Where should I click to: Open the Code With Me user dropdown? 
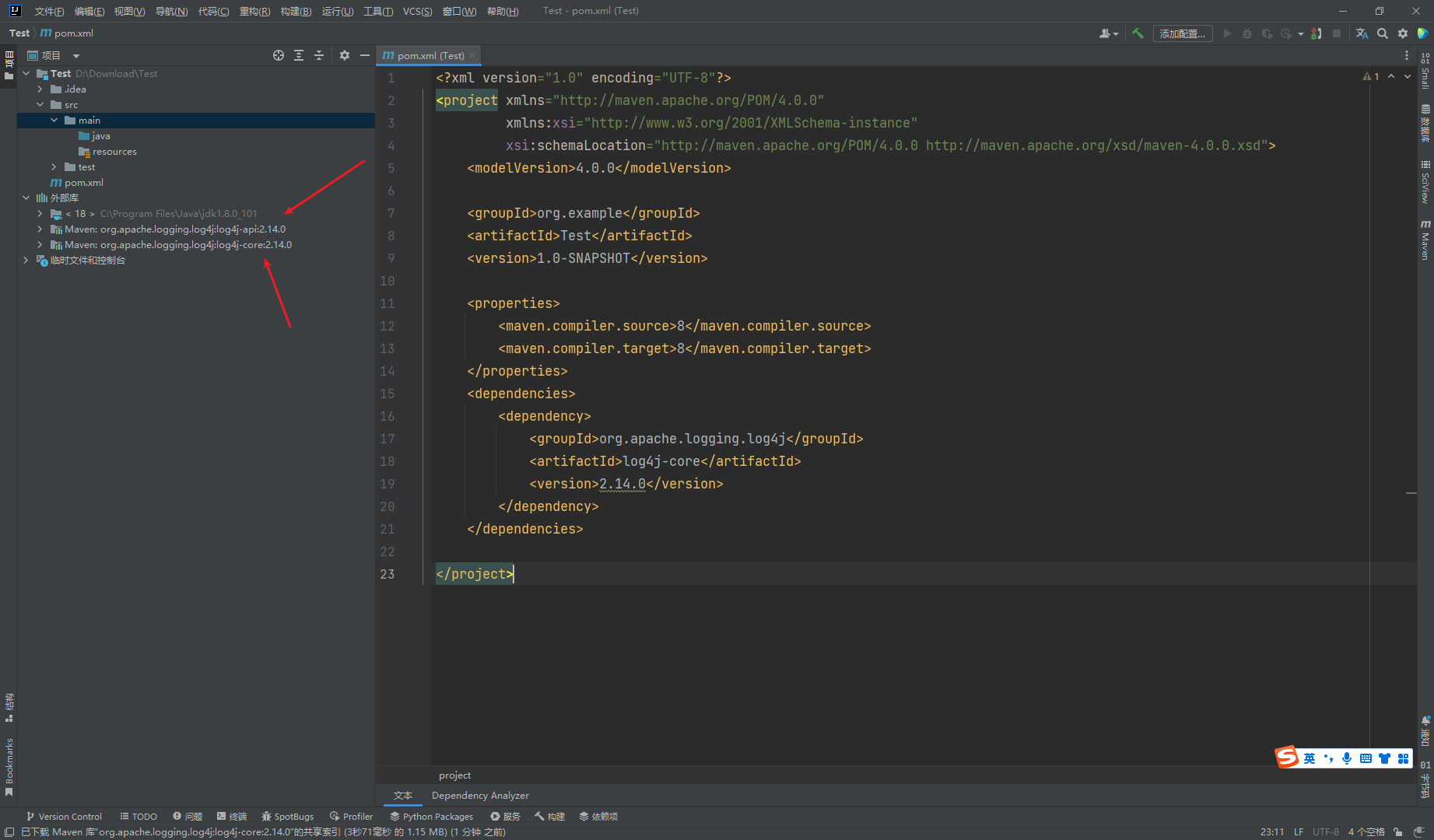[x=1109, y=33]
